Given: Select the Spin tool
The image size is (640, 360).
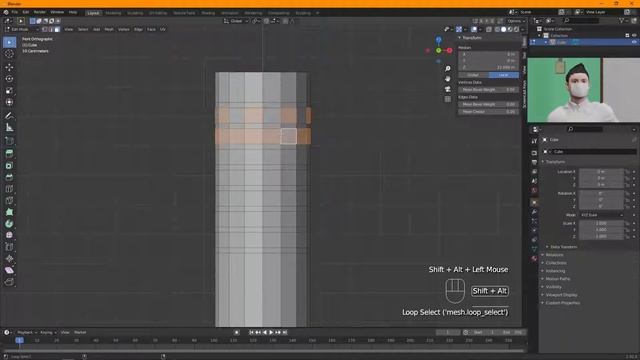Looking at the screenshot, I should (9, 224).
